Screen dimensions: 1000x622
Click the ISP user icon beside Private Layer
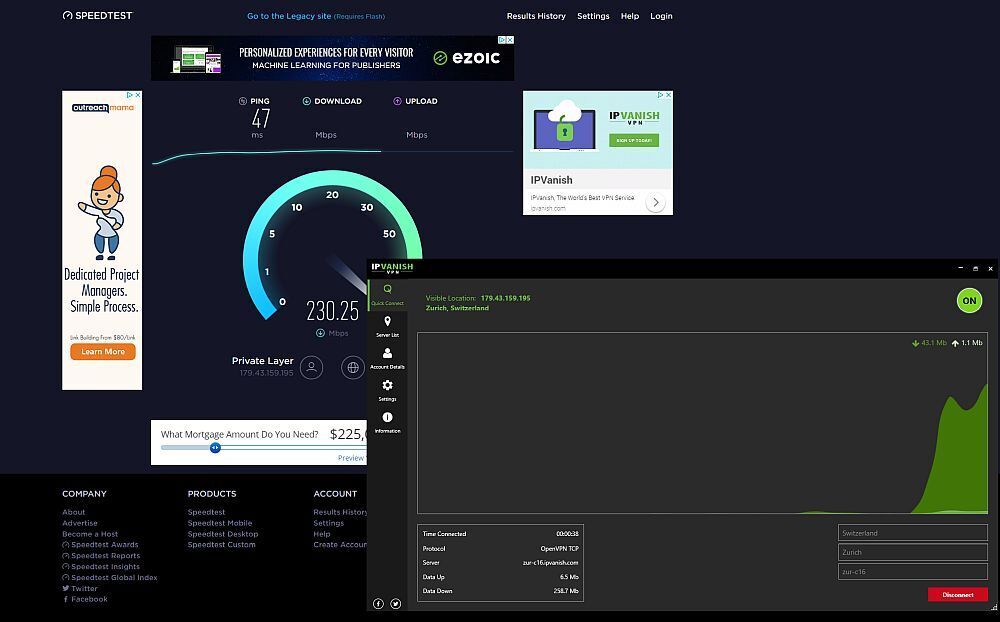[312, 367]
